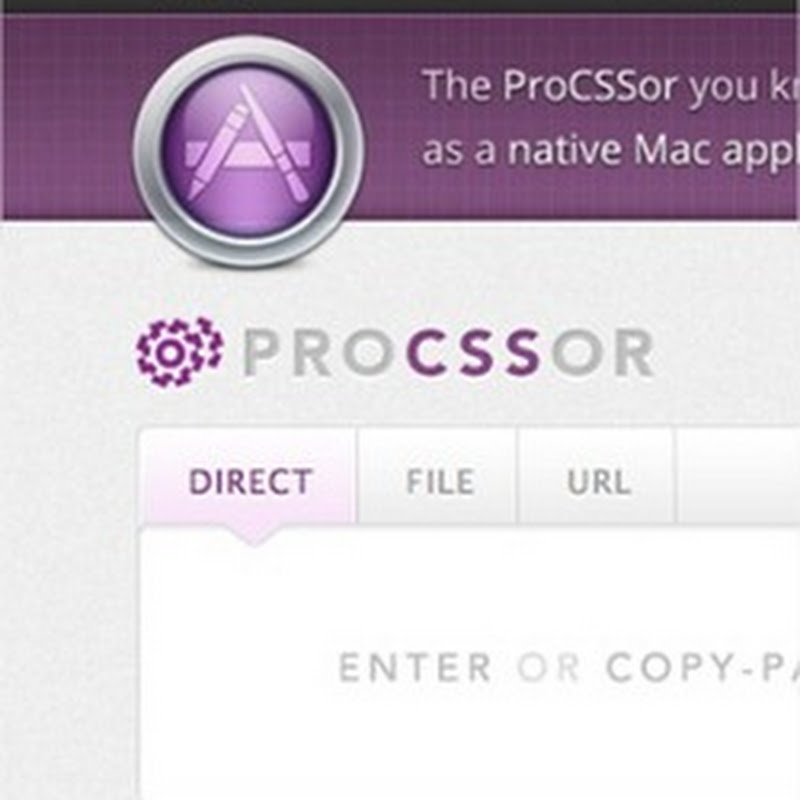Image resolution: width=800 pixels, height=800 pixels.
Task: Click the small pointer arrow beneath DIRECT tab
Action: point(254,536)
